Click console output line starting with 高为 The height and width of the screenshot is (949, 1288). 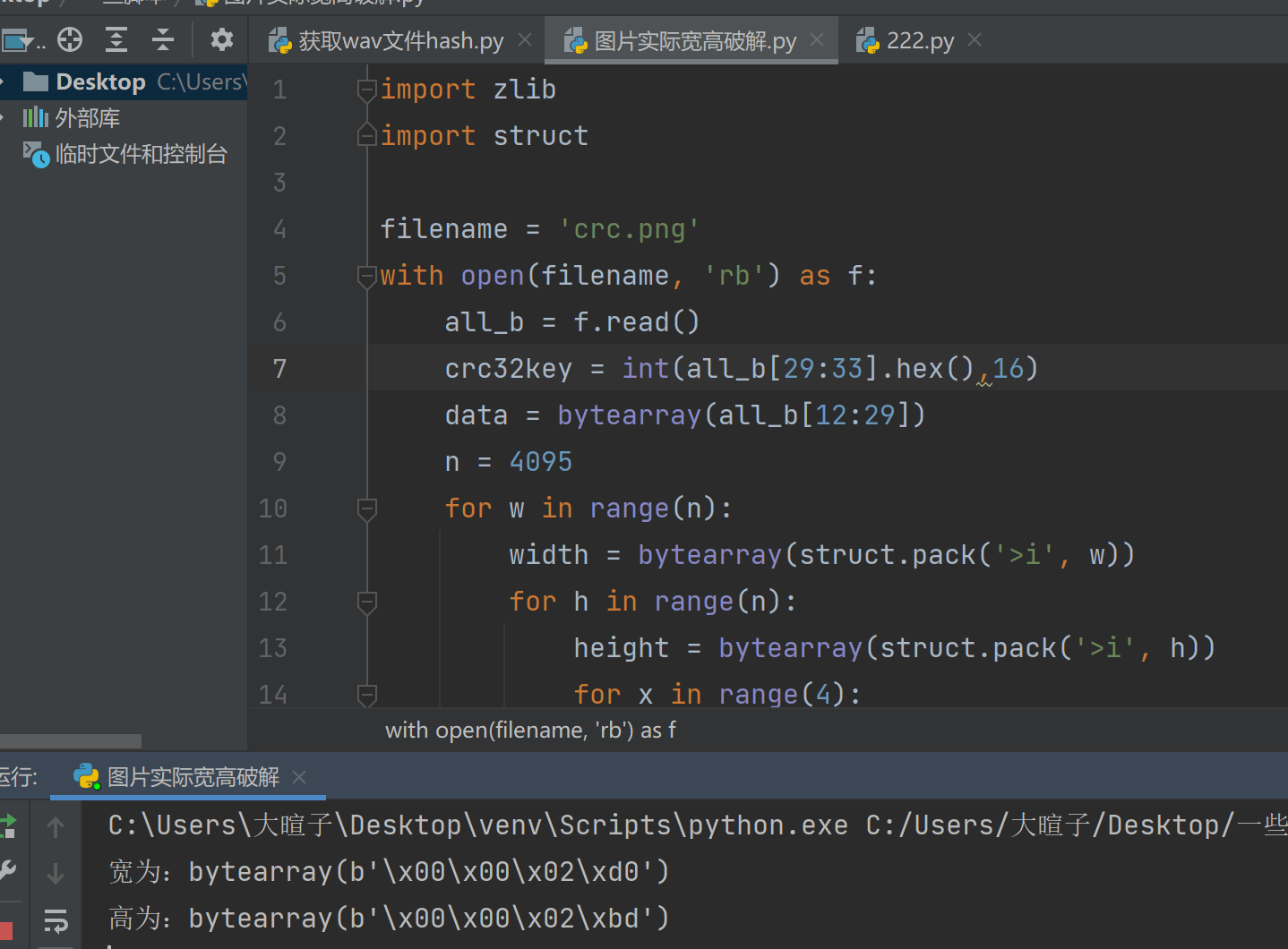[389, 919]
